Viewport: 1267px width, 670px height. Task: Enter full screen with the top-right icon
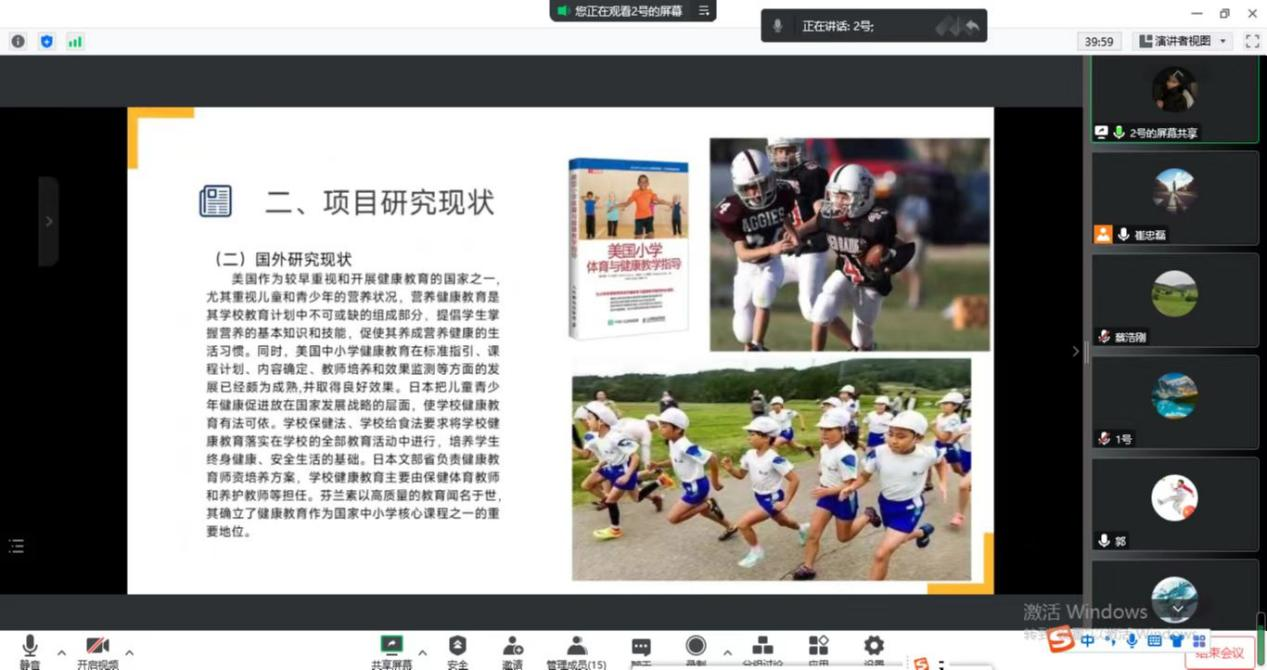pyautogui.click(x=1252, y=41)
